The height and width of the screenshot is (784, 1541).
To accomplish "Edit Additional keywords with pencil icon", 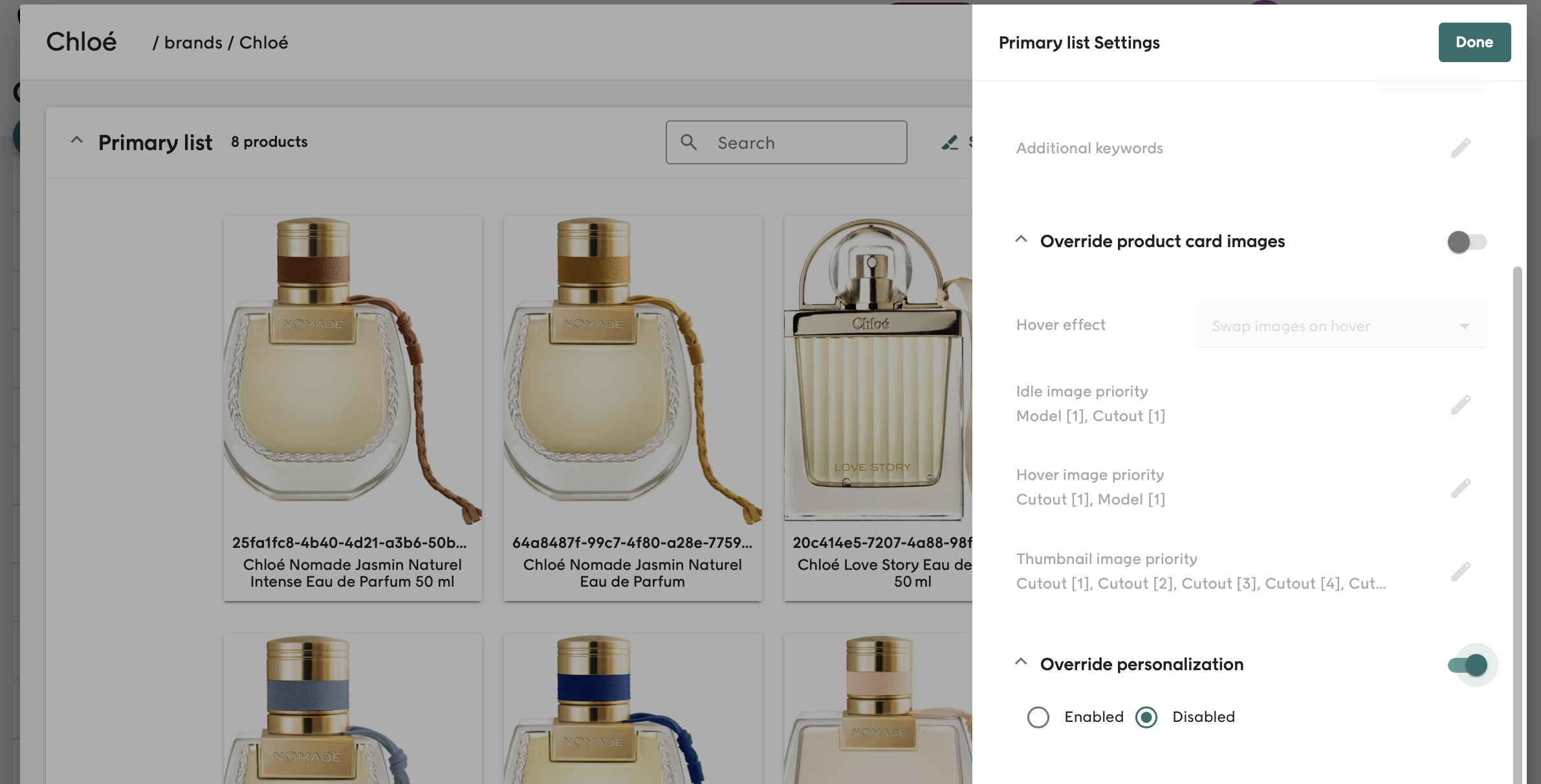I will [1460, 148].
